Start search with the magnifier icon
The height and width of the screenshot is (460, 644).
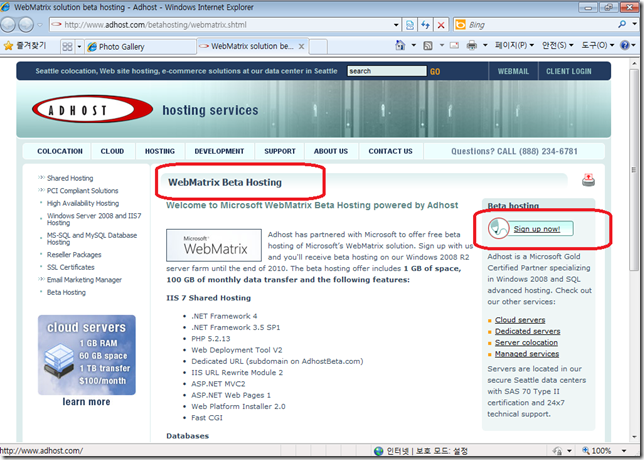click(622, 25)
